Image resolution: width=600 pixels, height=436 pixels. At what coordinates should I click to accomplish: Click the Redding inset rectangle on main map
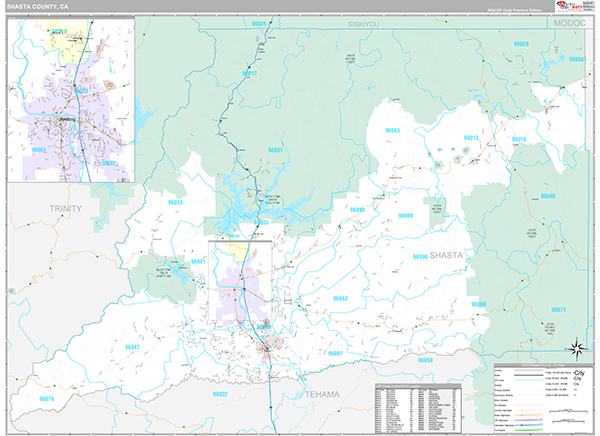coord(240,284)
